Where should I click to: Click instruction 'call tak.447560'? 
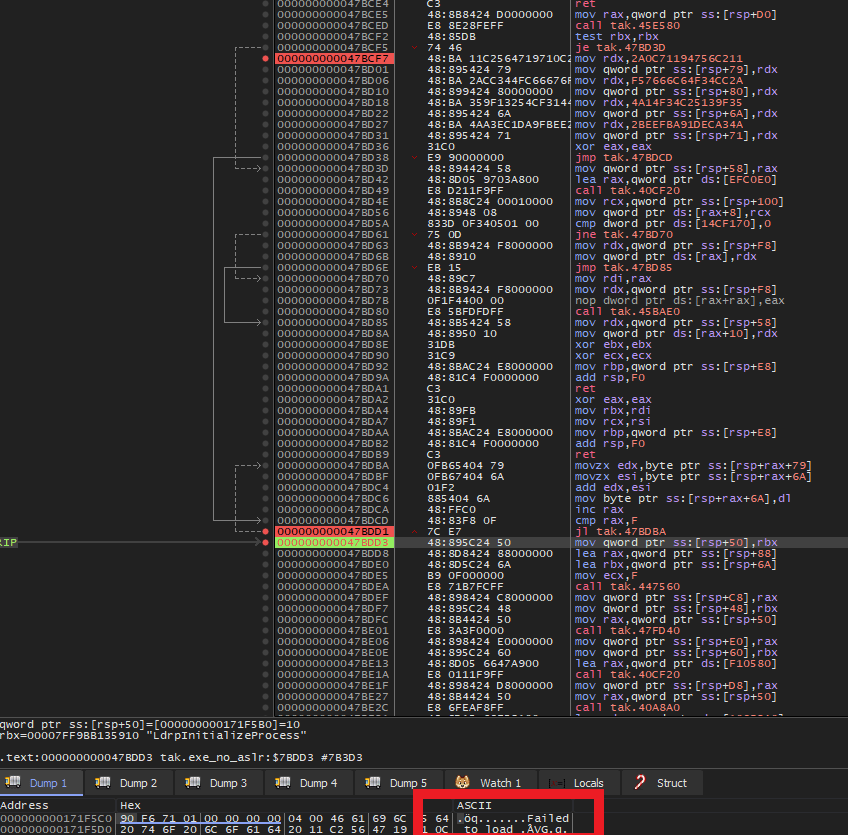627,587
